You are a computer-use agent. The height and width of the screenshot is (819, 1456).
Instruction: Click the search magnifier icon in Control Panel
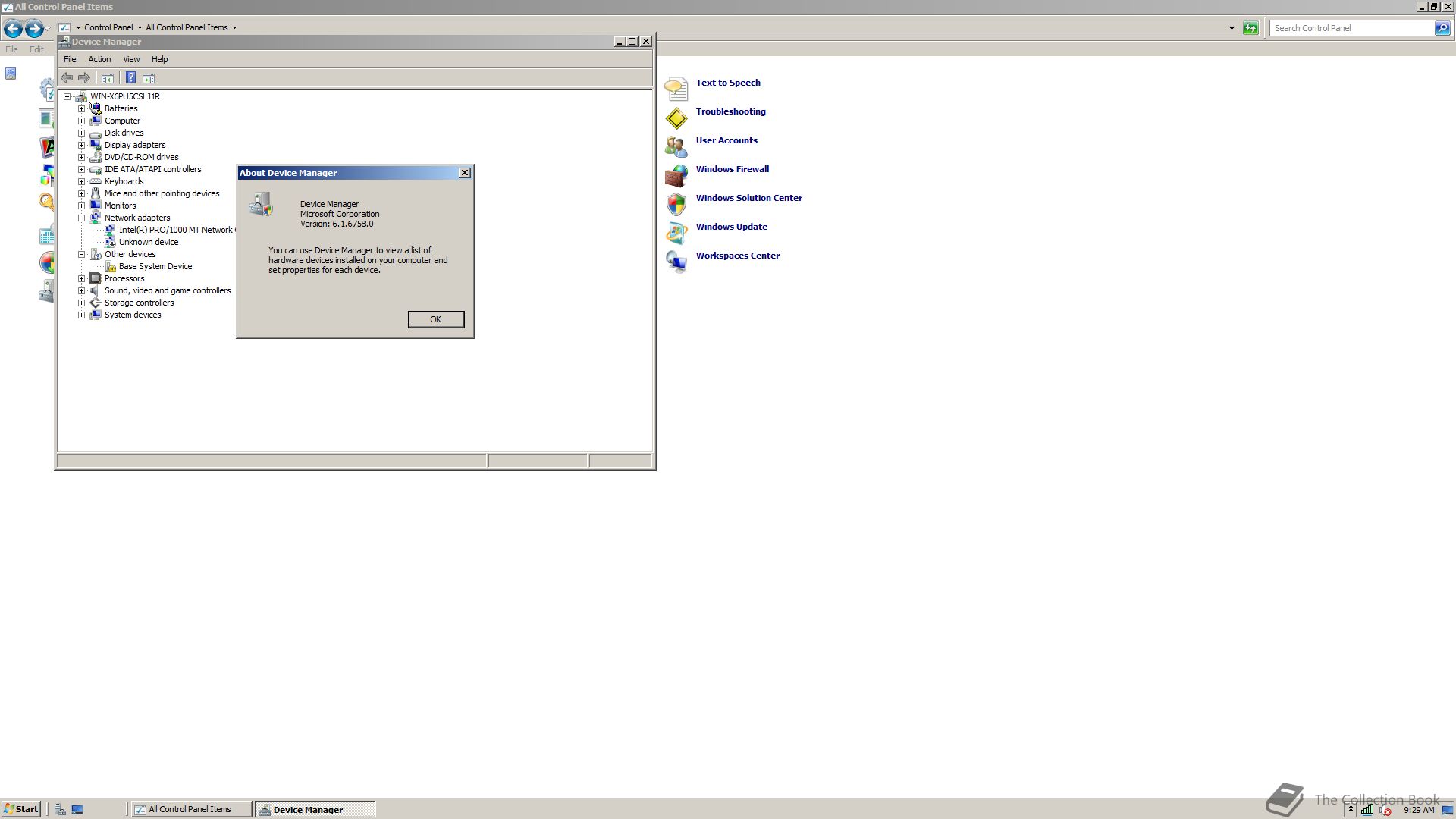pyautogui.click(x=1442, y=28)
